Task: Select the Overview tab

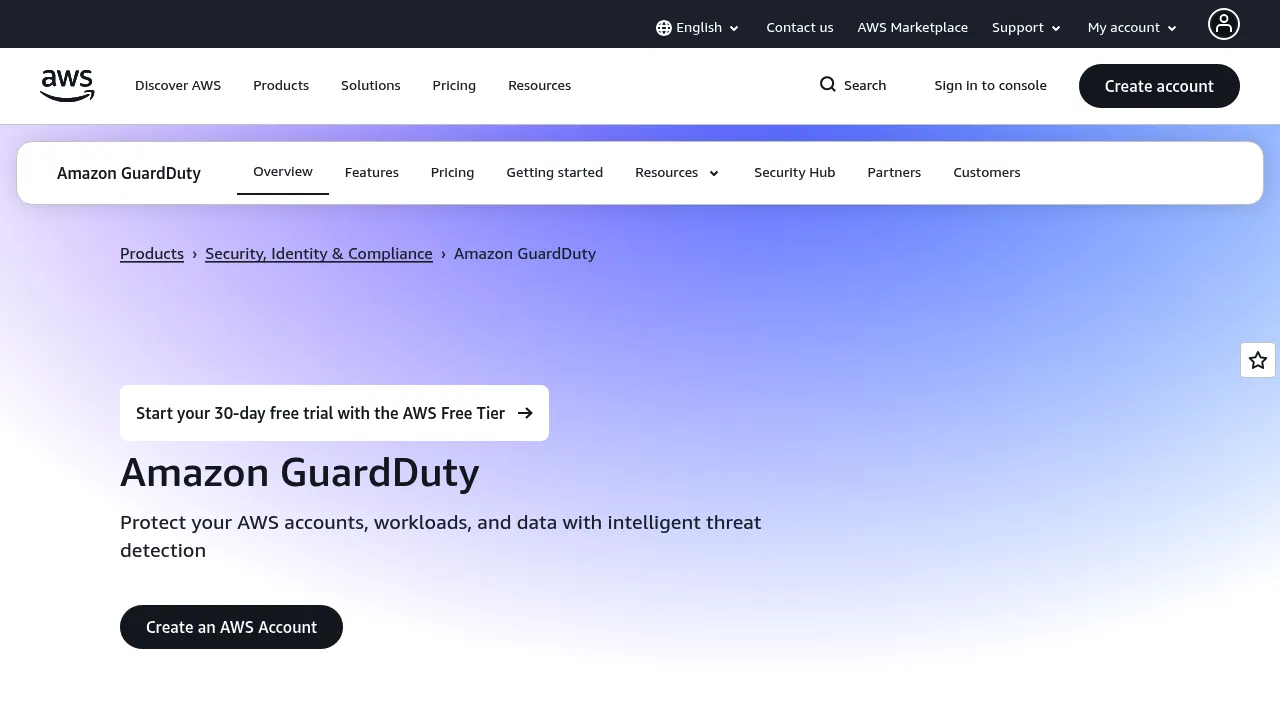Action: pos(283,172)
